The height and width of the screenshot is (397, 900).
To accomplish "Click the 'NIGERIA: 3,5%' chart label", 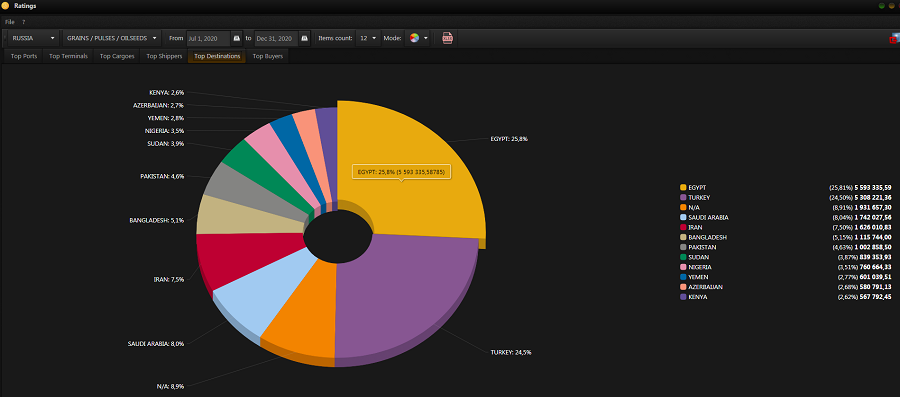I will click(x=165, y=131).
